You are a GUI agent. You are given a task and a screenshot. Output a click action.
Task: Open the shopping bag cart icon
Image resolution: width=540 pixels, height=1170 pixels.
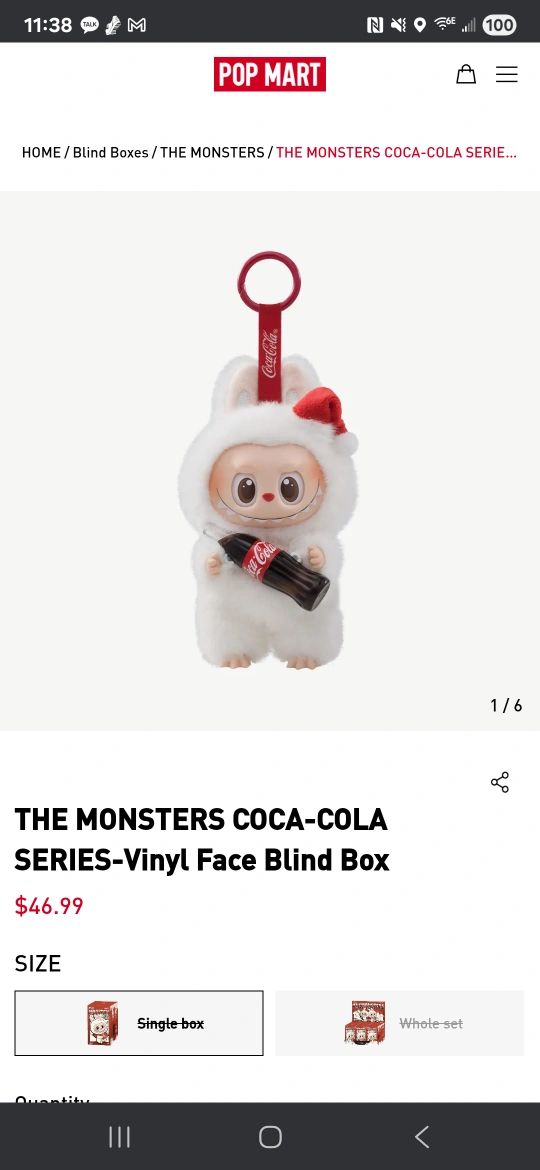coord(466,74)
